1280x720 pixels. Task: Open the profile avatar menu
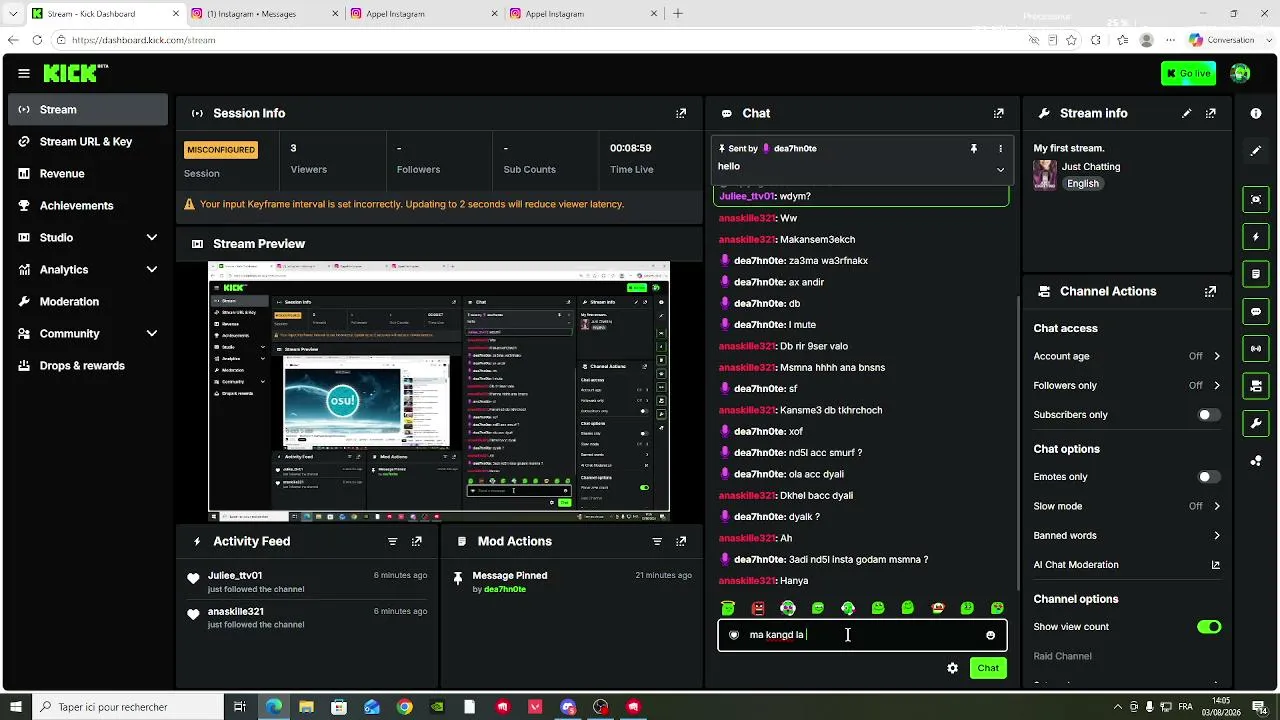1240,73
